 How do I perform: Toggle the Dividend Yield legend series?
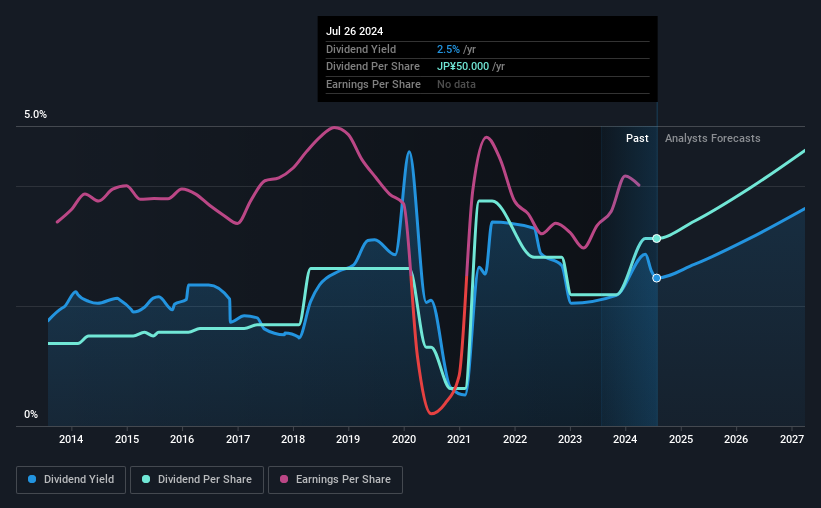click(71, 480)
